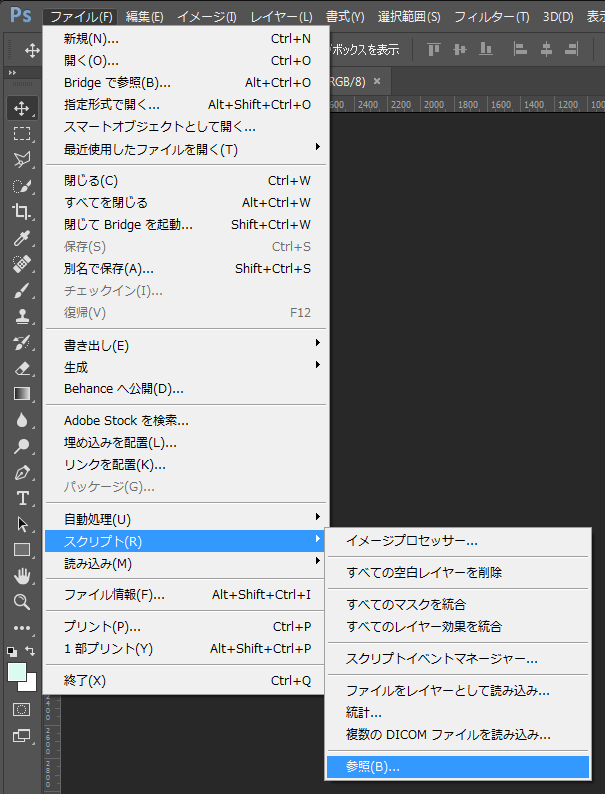Select the Quick Selection tool
605x794 pixels.
pos(22,186)
